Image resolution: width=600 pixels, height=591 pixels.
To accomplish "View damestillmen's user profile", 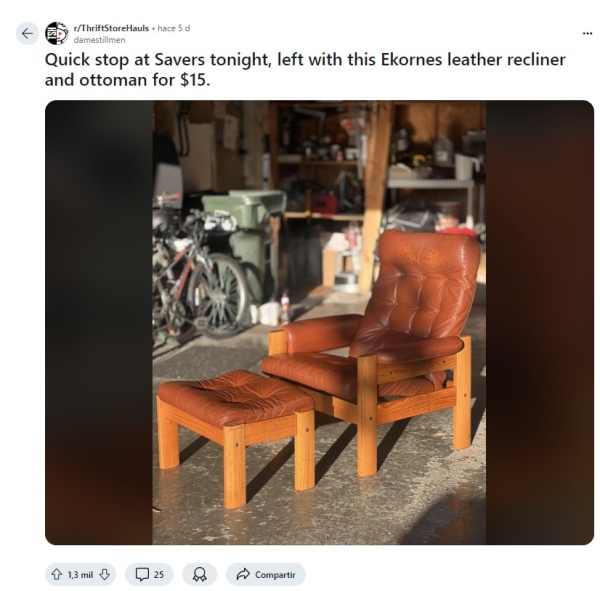I will tap(99, 40).
